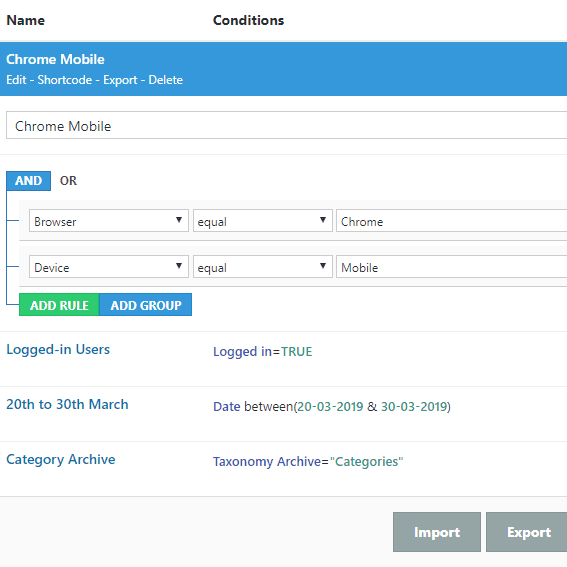Screen dimensions: 567x567
Task: Open the equal operator dropdown for Browser
Action: coord(263,221)
